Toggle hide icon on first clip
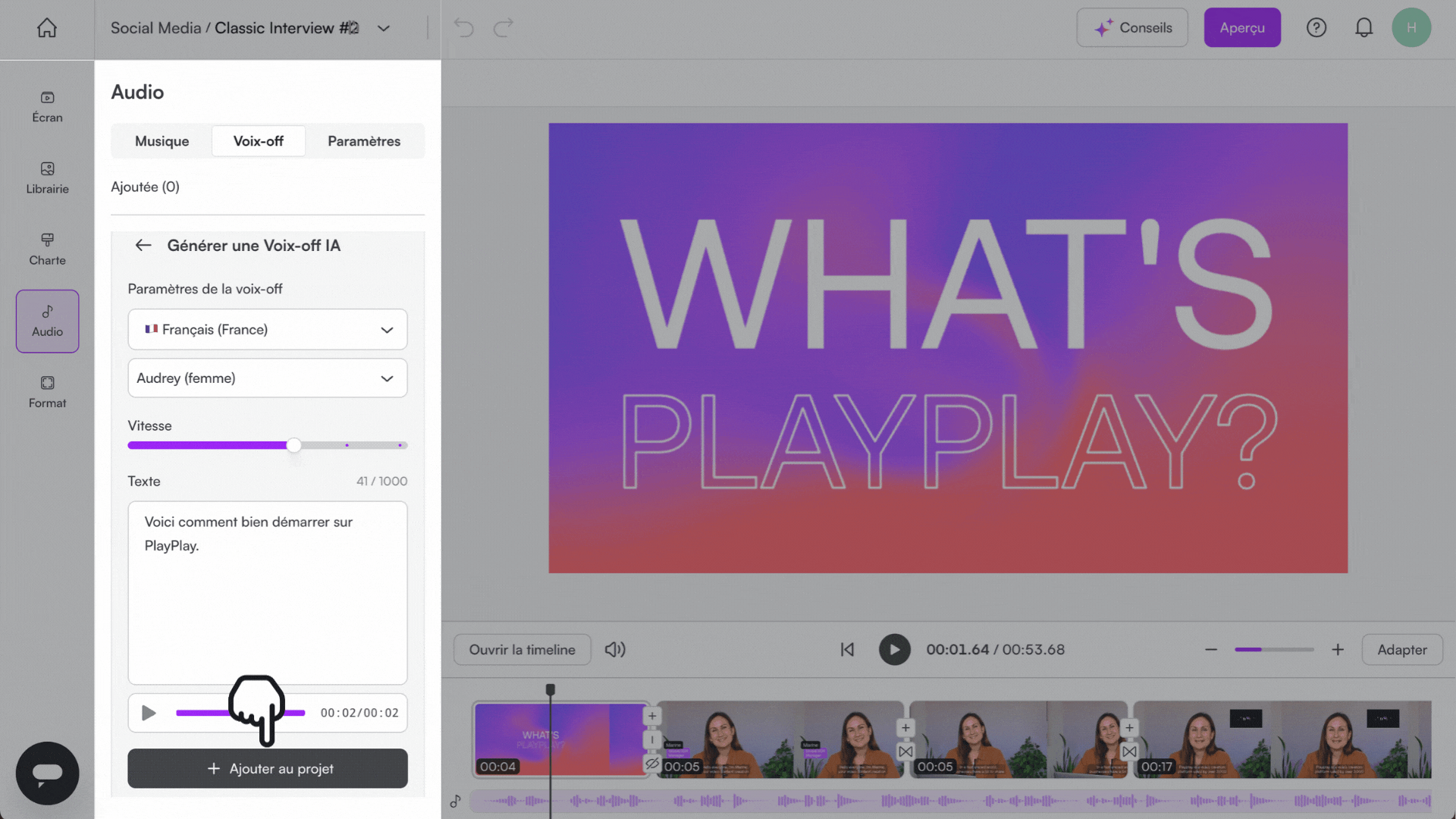This screenshot has height=819, width=1456. (x=652, y=764)
